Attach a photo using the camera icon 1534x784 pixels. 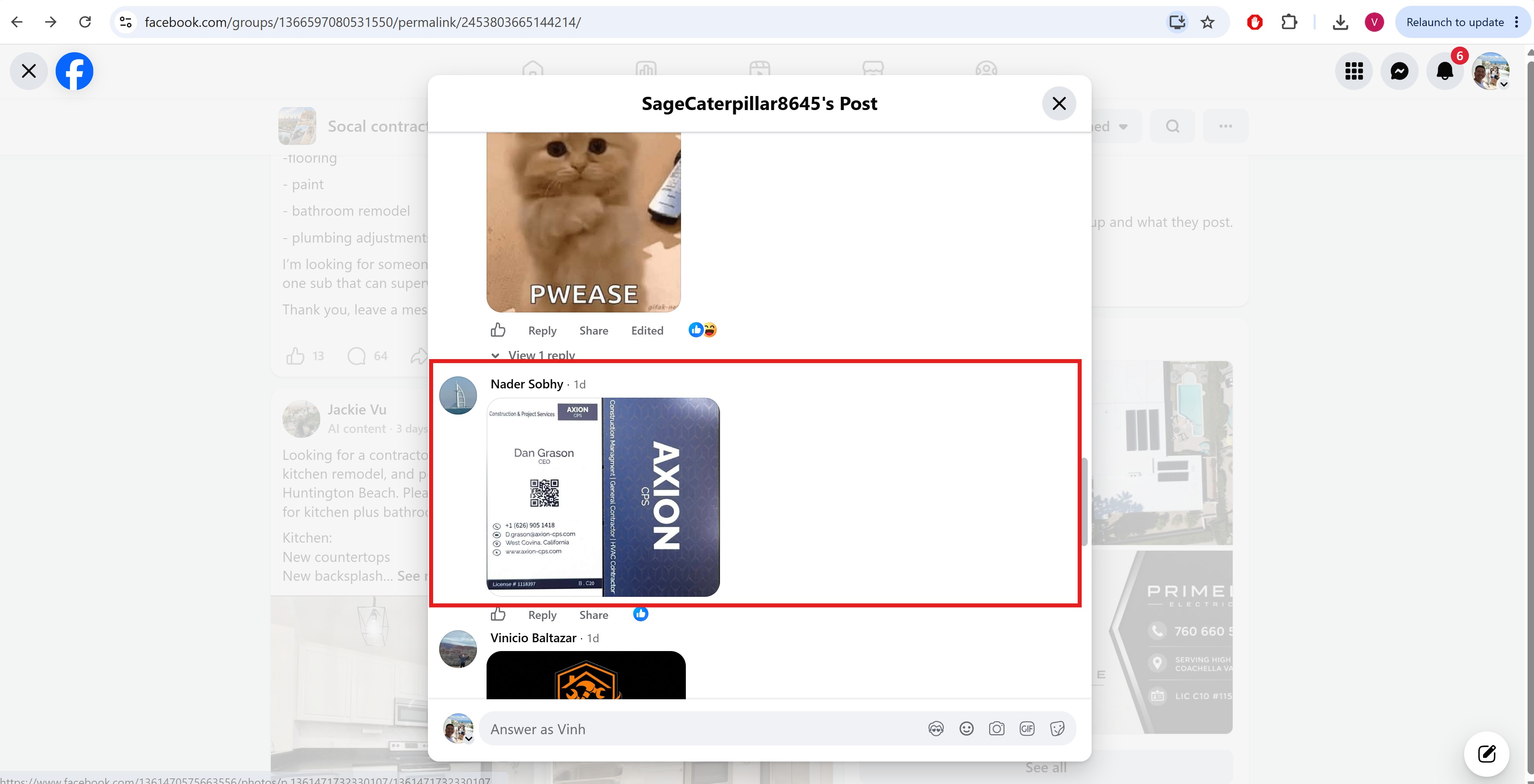coord(996,729)
